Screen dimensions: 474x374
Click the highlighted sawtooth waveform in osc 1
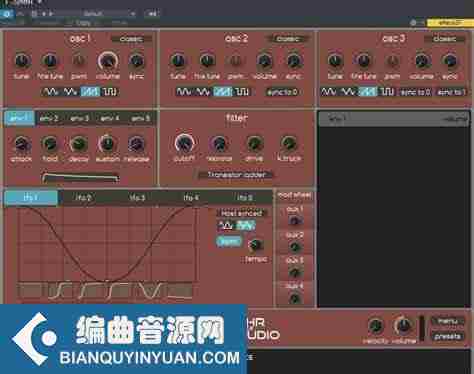90,92
